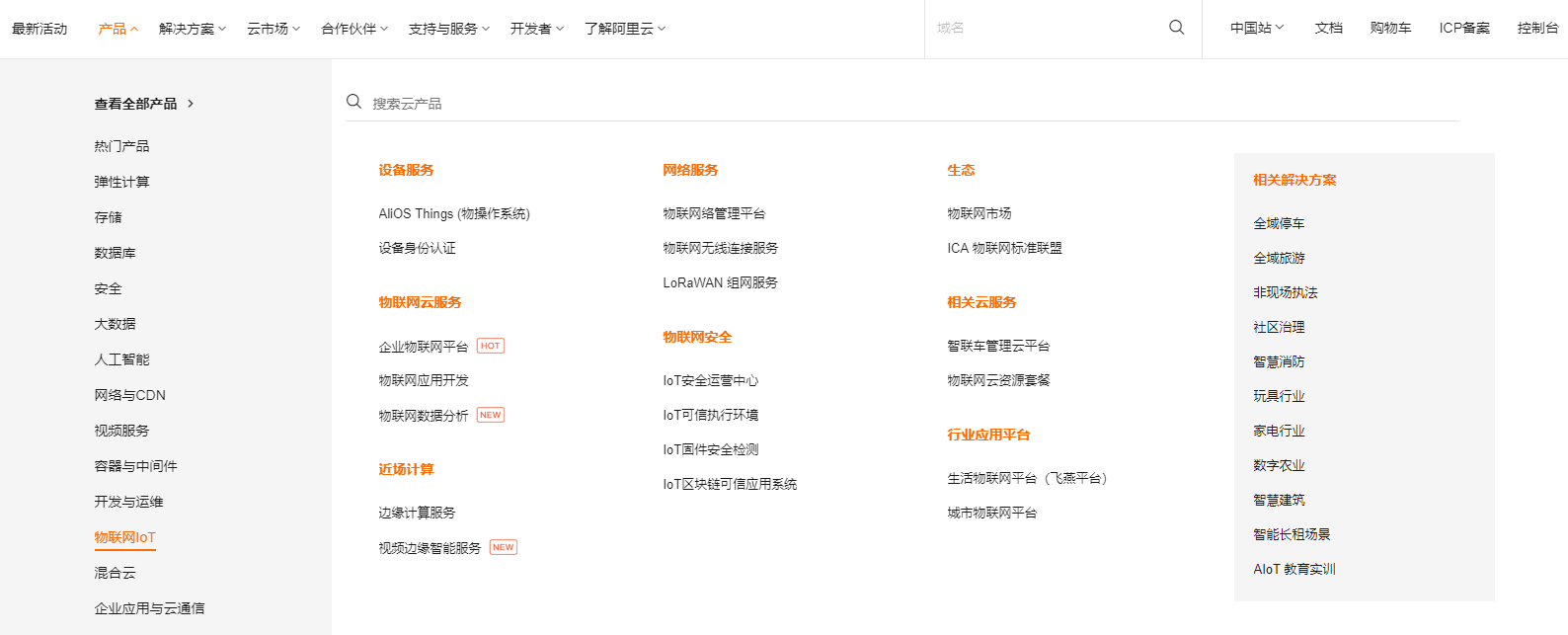1568x635 pixels.
Task: Open 物联网云资源套餐 link
Action: (999, 380)
